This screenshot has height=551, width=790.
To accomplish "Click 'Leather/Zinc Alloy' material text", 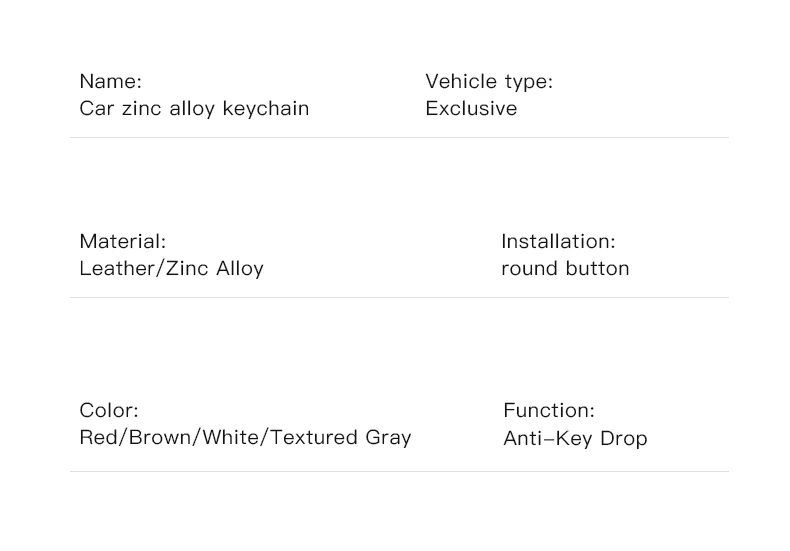I will pyautogui.click(x=171, y=269).
